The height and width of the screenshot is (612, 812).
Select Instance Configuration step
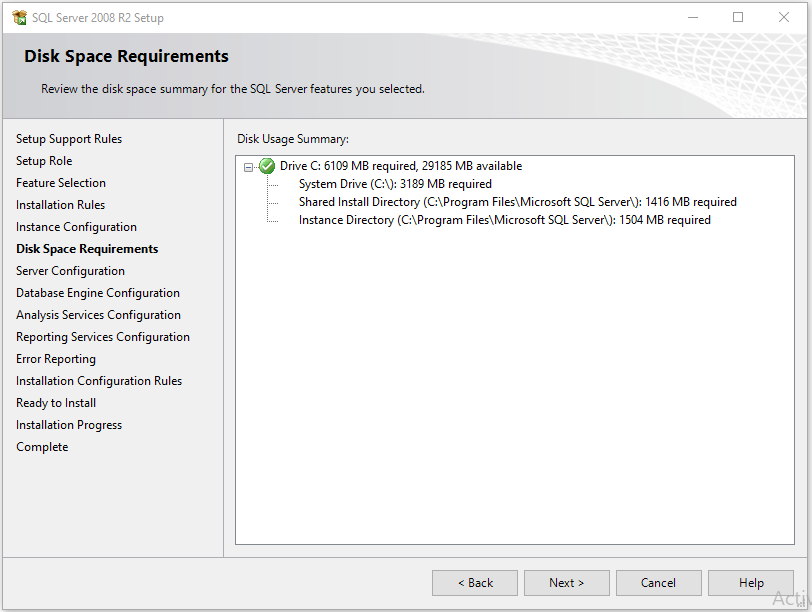76,227
